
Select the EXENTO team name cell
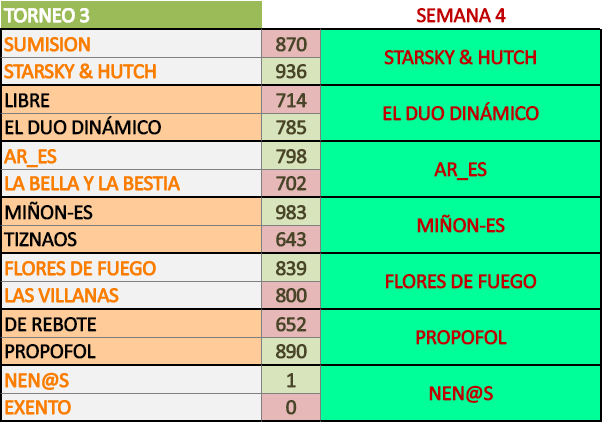tap(130, 408)
